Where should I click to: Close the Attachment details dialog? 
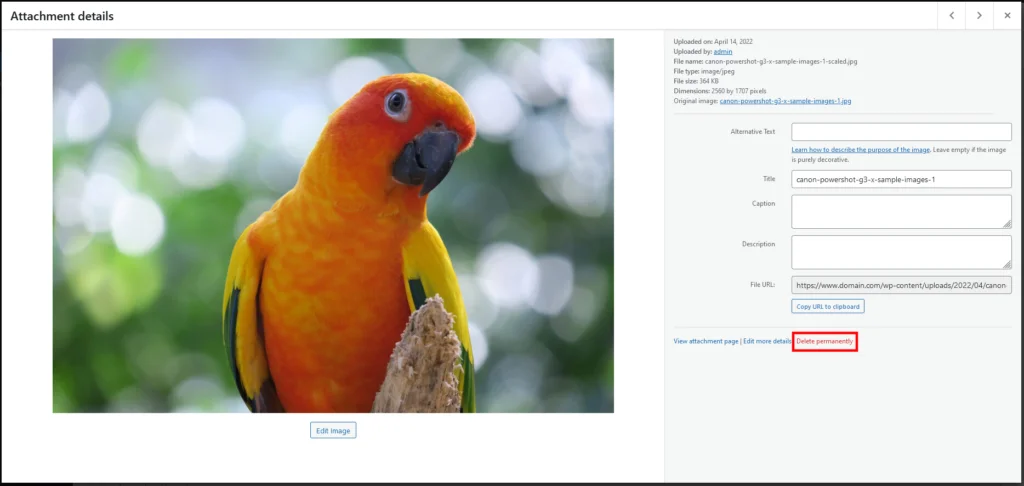[1007, 16]
